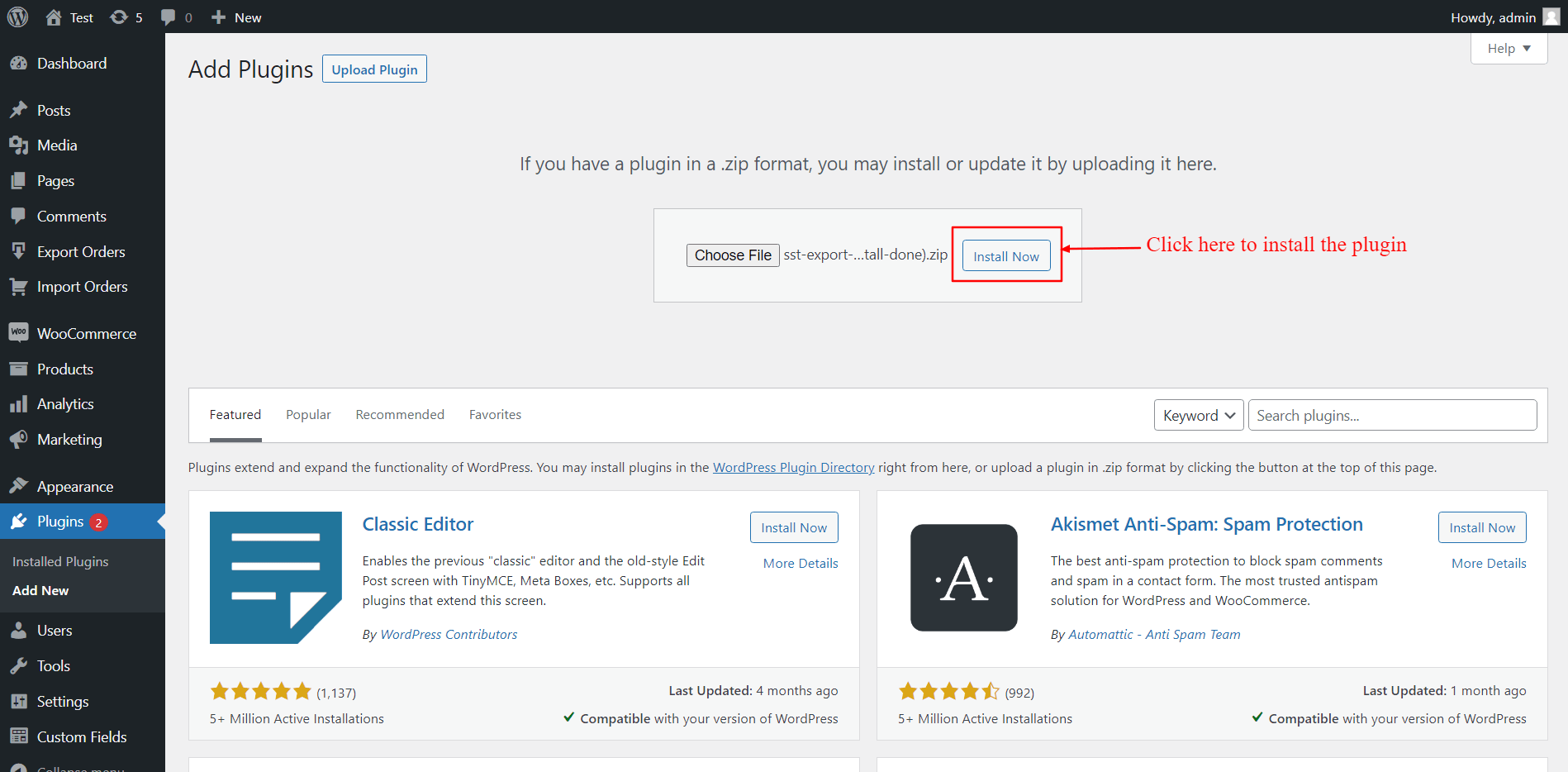Click the admin avatar icon
This screenshot has height=772, width=1568.
click(1551, 17)
